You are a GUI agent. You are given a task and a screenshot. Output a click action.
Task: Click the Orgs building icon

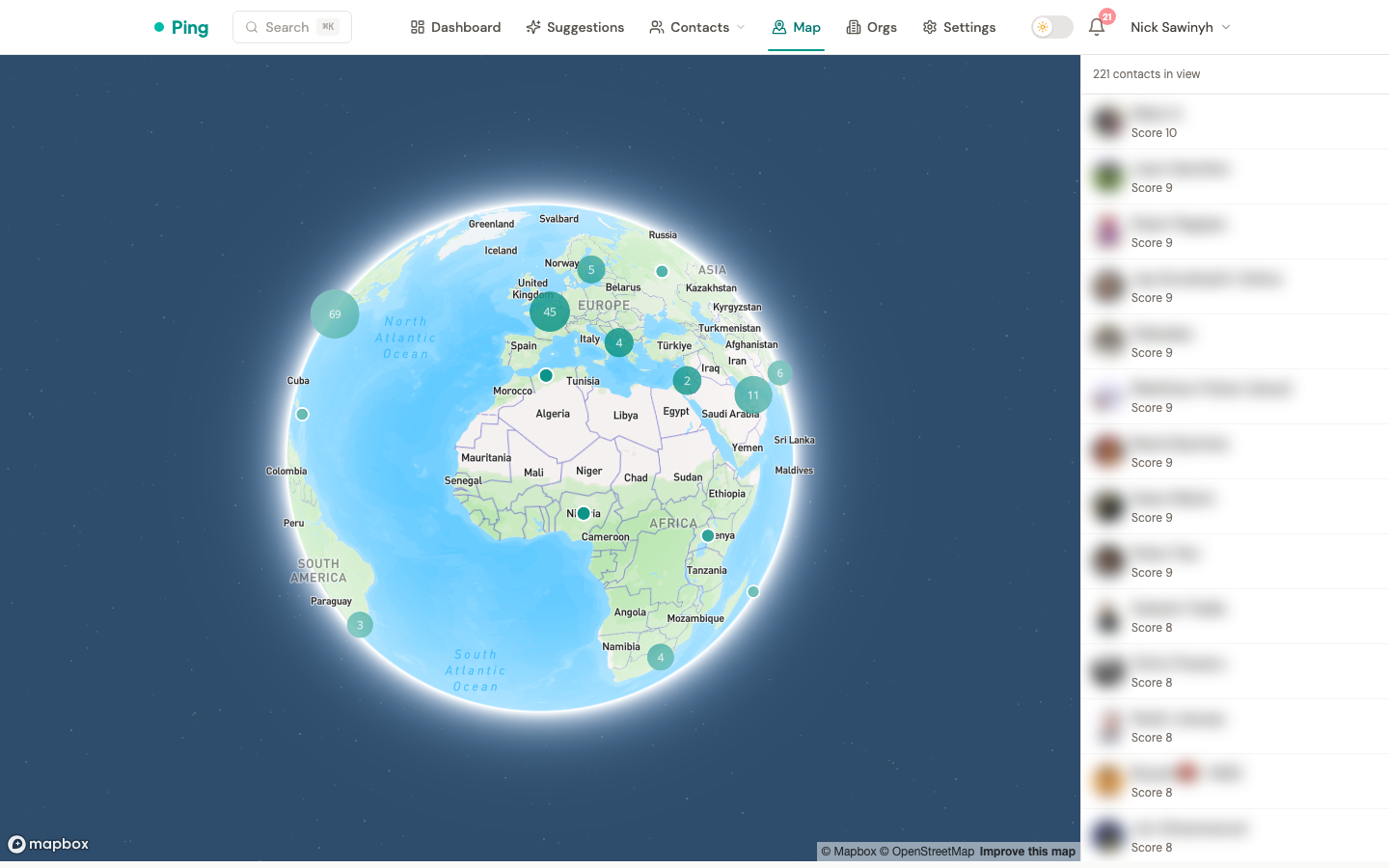coord(854,27)
